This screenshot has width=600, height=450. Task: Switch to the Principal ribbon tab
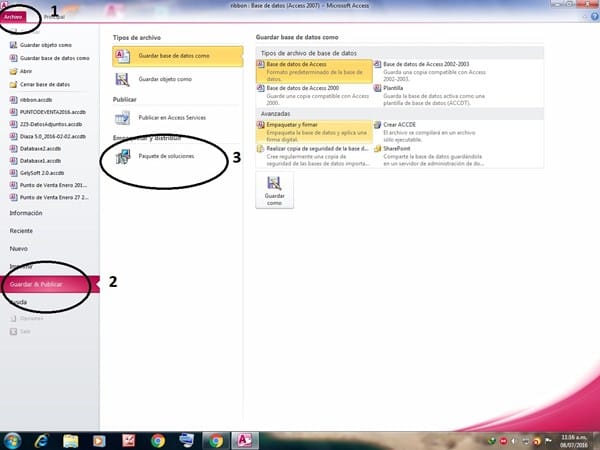(54, 17)
